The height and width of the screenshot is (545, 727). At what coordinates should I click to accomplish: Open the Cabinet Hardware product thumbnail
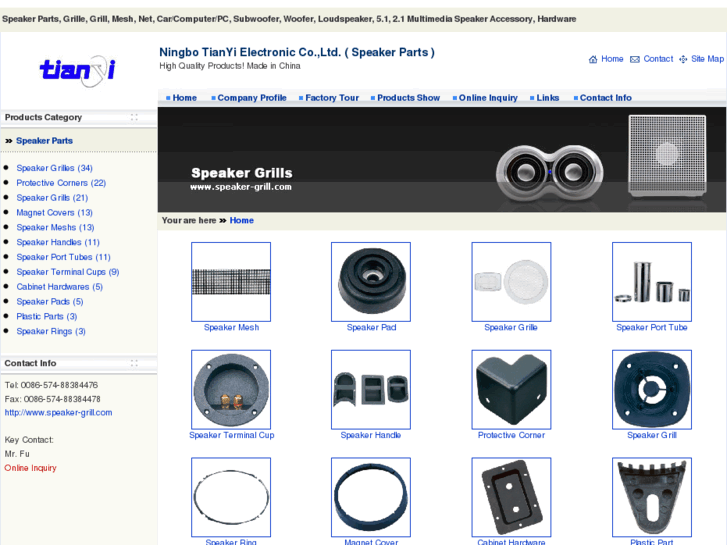point(511,497)
